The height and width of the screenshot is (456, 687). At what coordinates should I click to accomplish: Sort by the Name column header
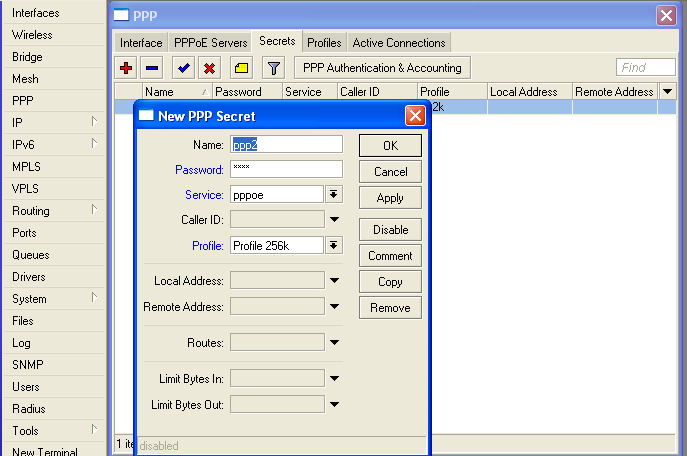click(x=177, y=92)
